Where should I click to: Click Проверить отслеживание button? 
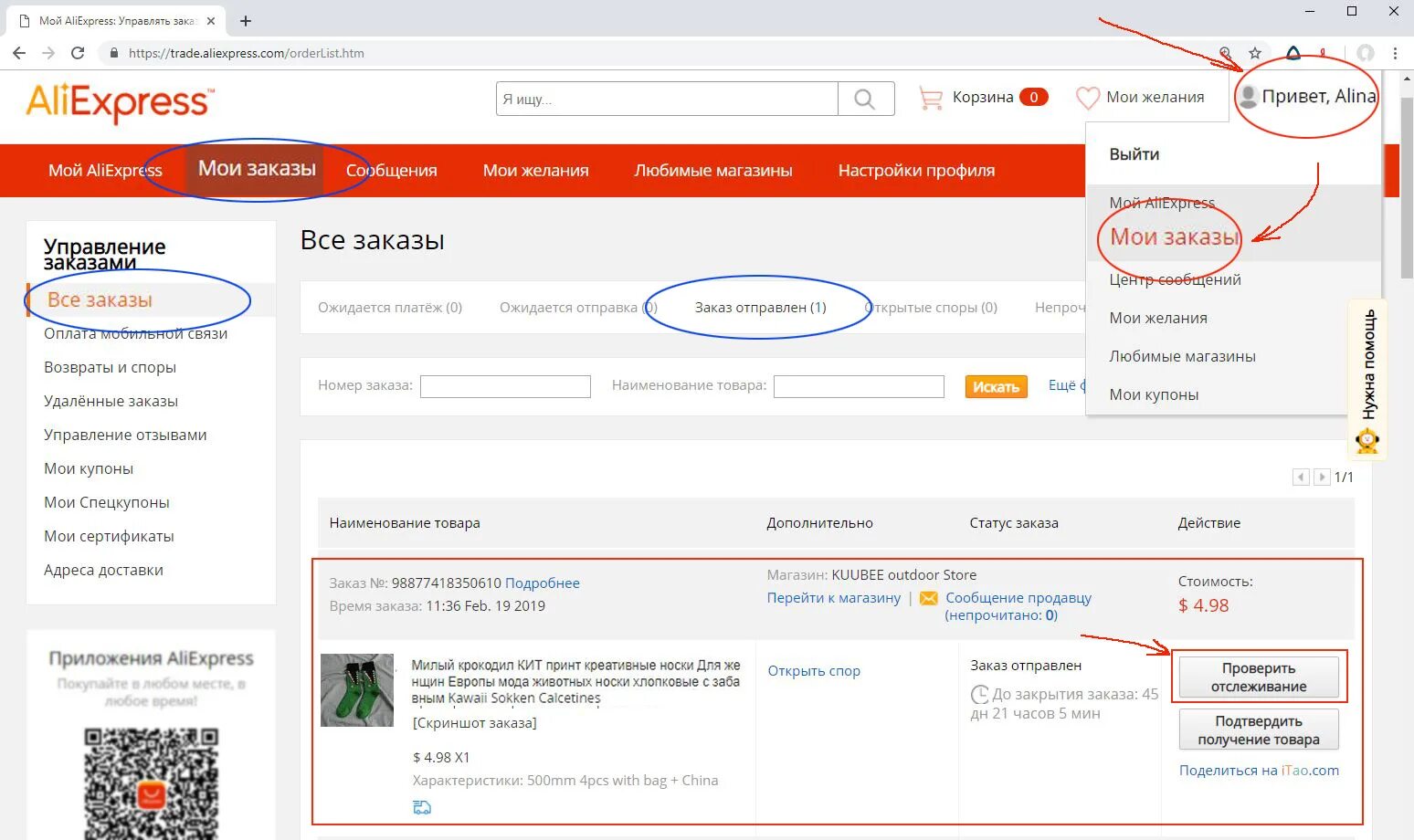[x=1259, y=677]
